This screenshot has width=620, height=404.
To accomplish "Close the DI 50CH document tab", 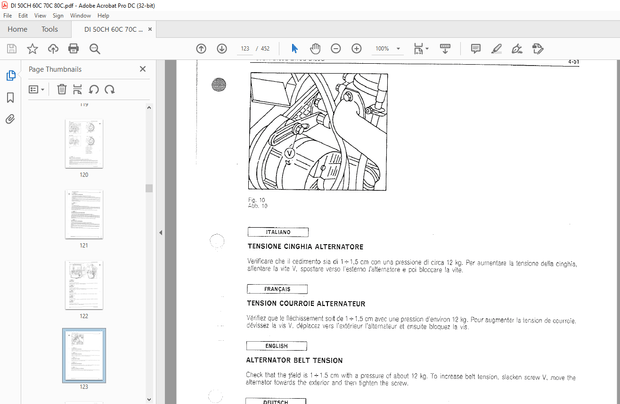I will coord(150,29).
